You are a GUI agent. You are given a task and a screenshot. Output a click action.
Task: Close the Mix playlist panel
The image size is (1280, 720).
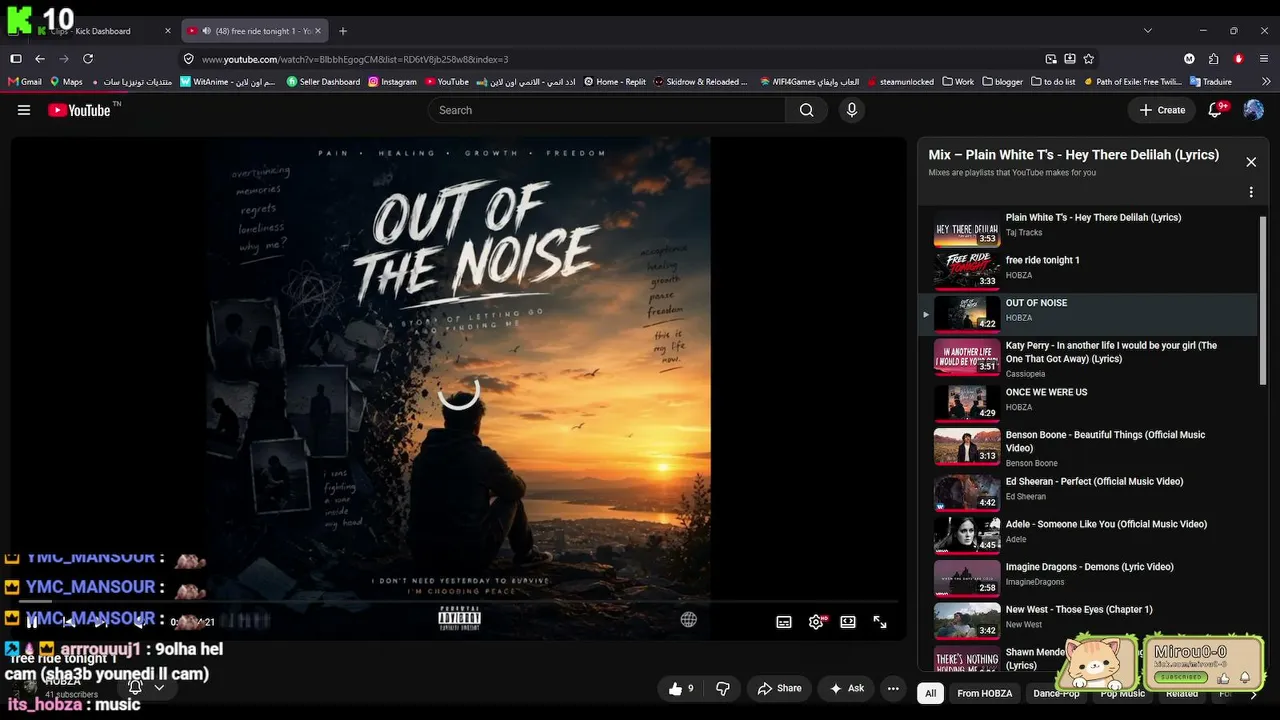click(x=1251, y=162)
